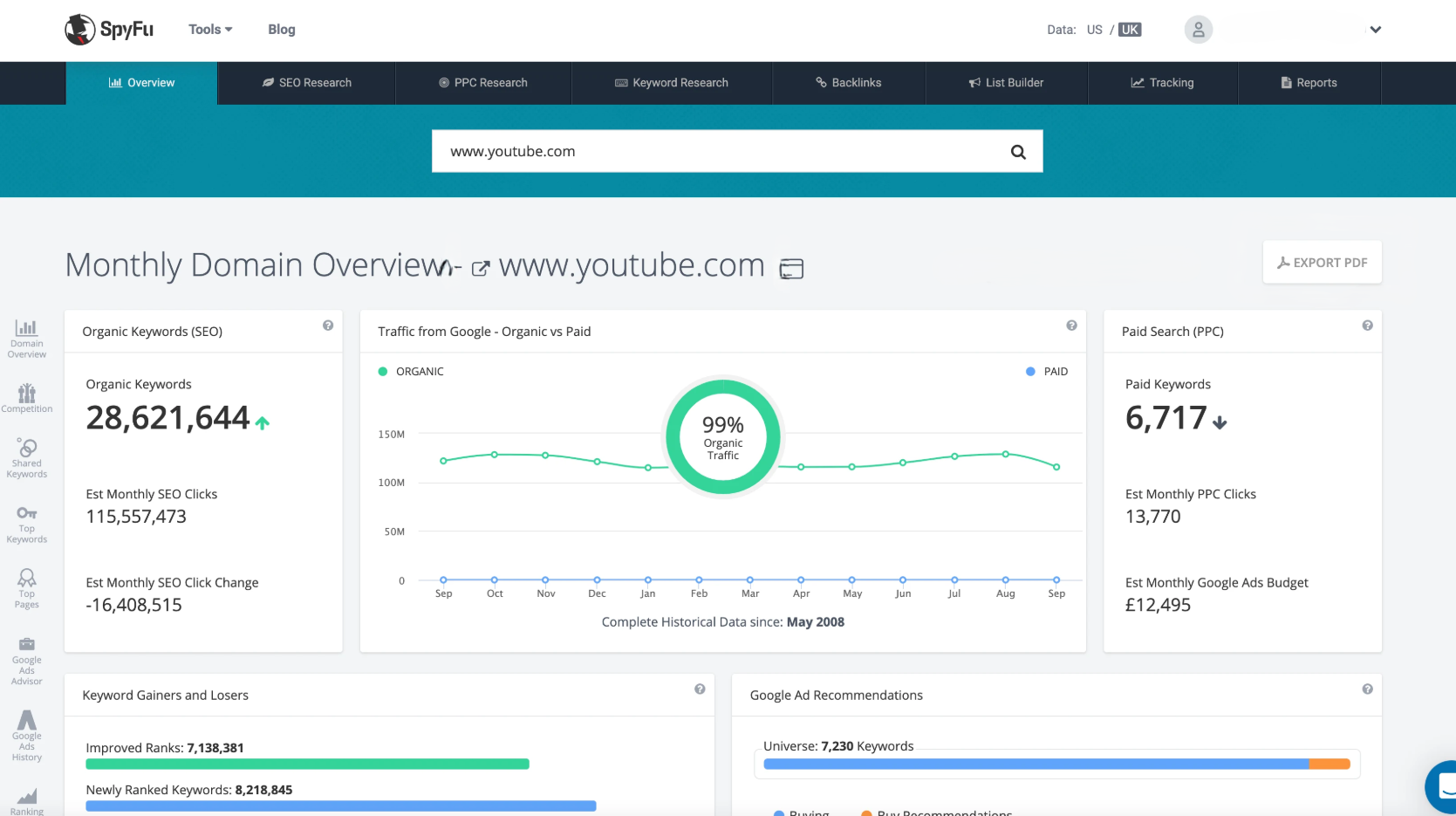1456x816 pixels.
Task: Click the SEO Click Change value -16,408,515
Action: pos(133,605)
